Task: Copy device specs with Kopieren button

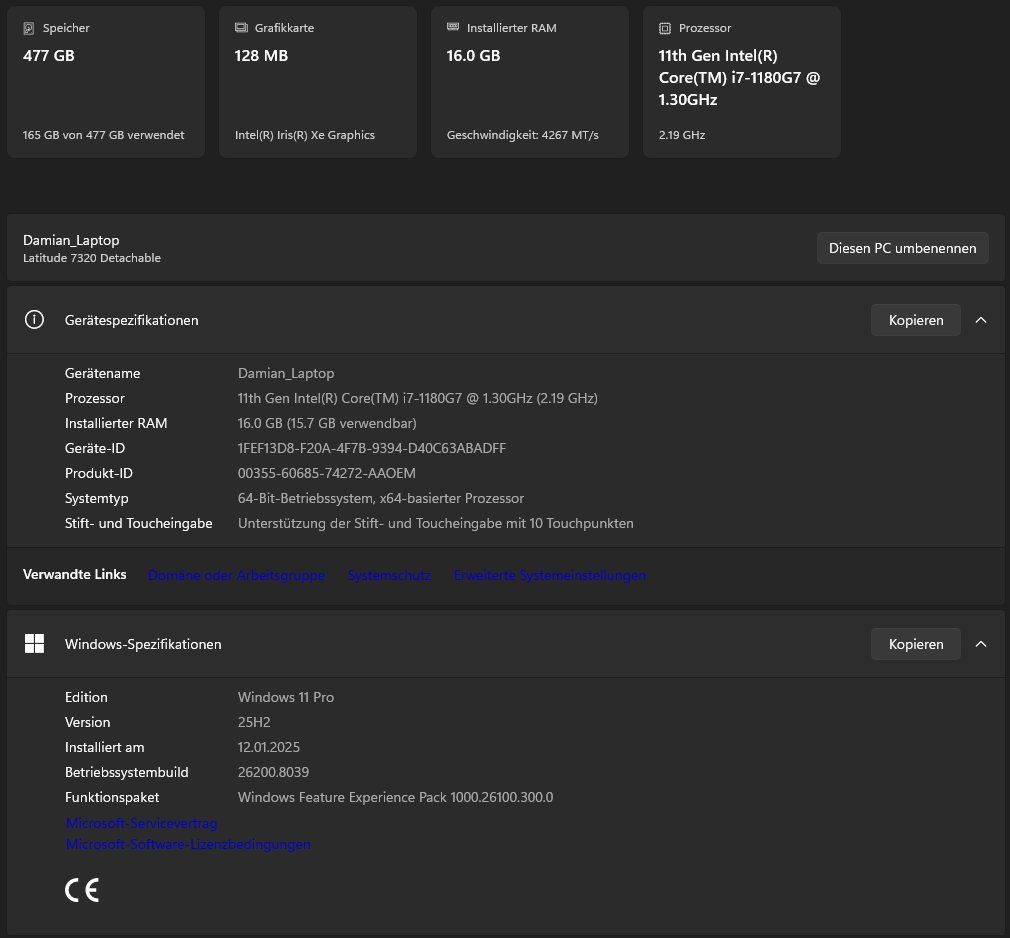Action: coord(915,320)
